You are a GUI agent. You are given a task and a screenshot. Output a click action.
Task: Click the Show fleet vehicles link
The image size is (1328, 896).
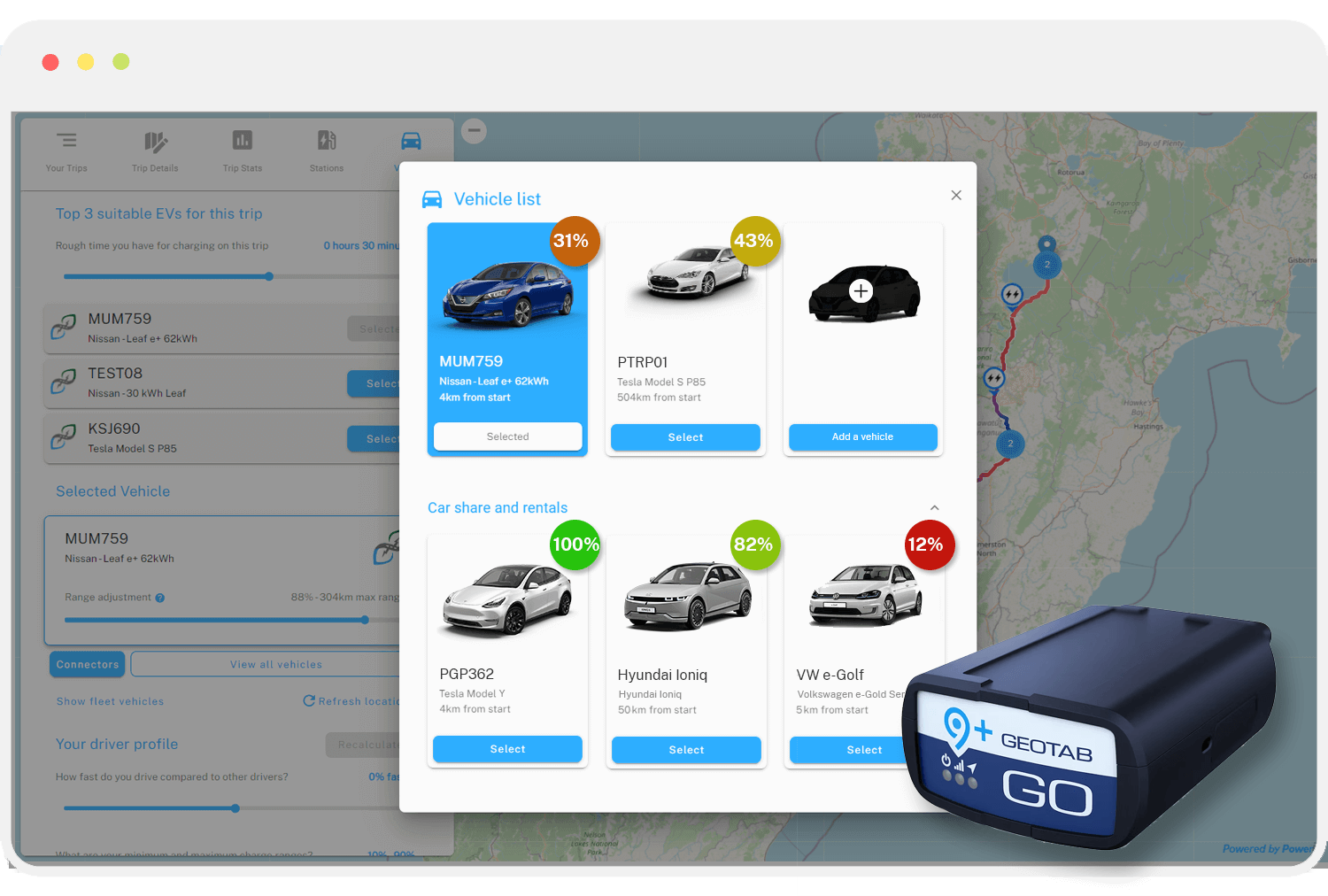pyautogui.click(x=110, y=701)
